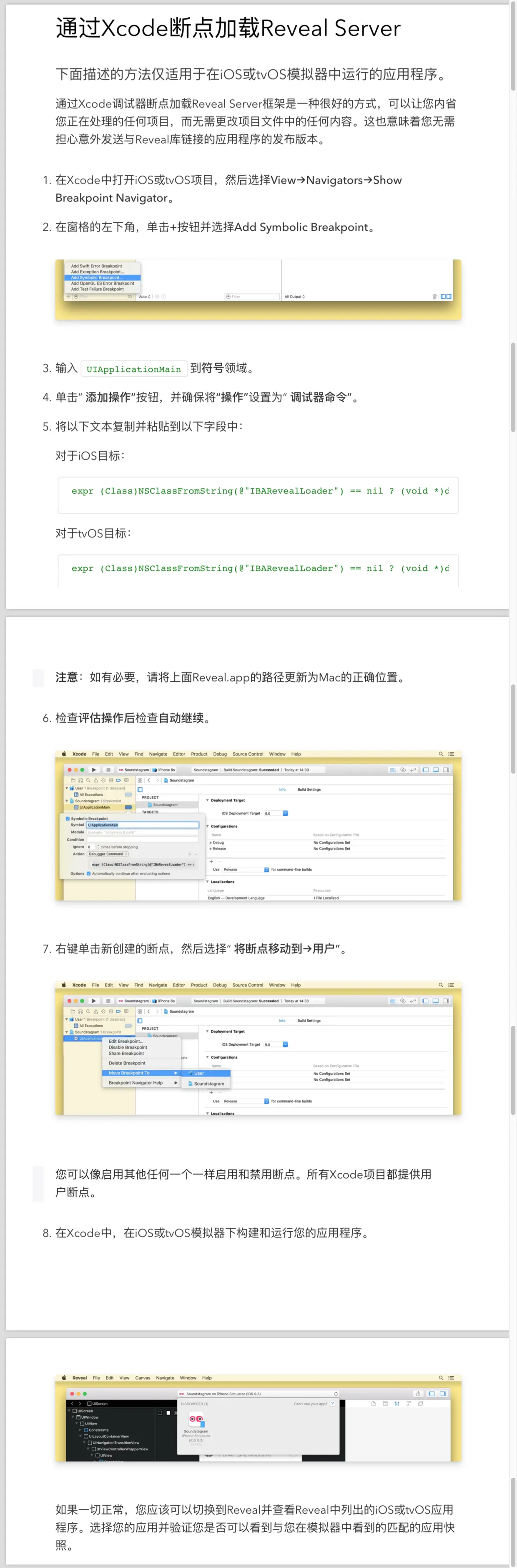Select Soundstagram in the Move Breakpoint submenu
The height and width of the screenshot is (1568, 517).
tap(206, 1084)
